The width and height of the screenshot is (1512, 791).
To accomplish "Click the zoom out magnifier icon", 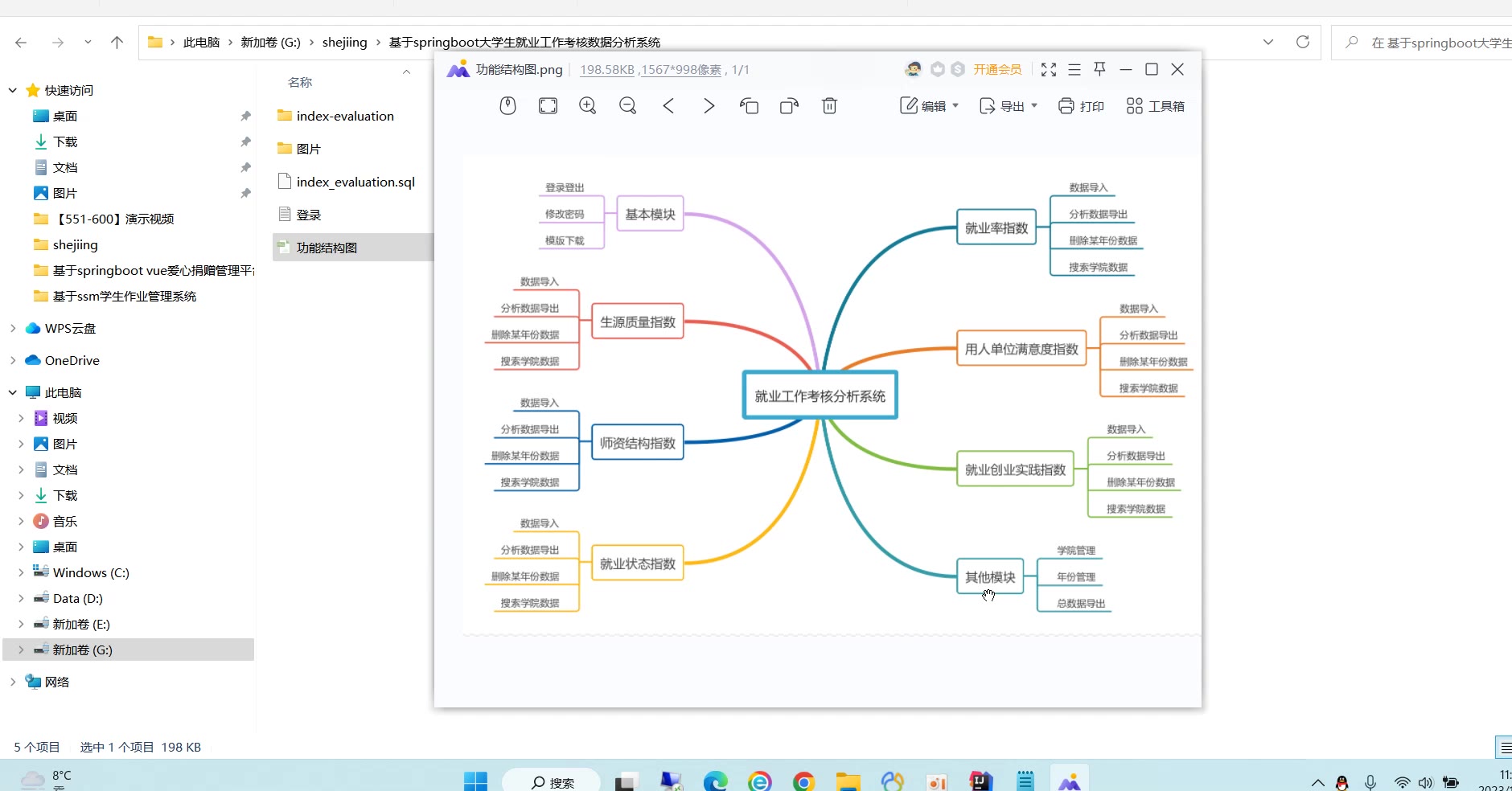I will pyautogui.click(x=628, y=106).
